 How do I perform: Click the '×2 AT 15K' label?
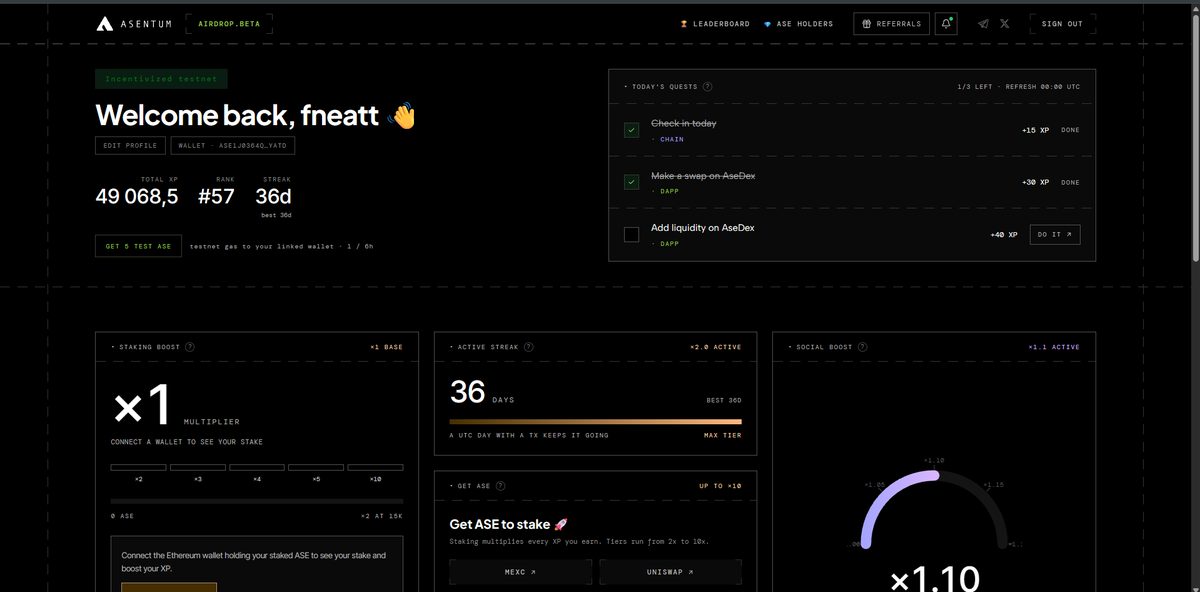382,516
